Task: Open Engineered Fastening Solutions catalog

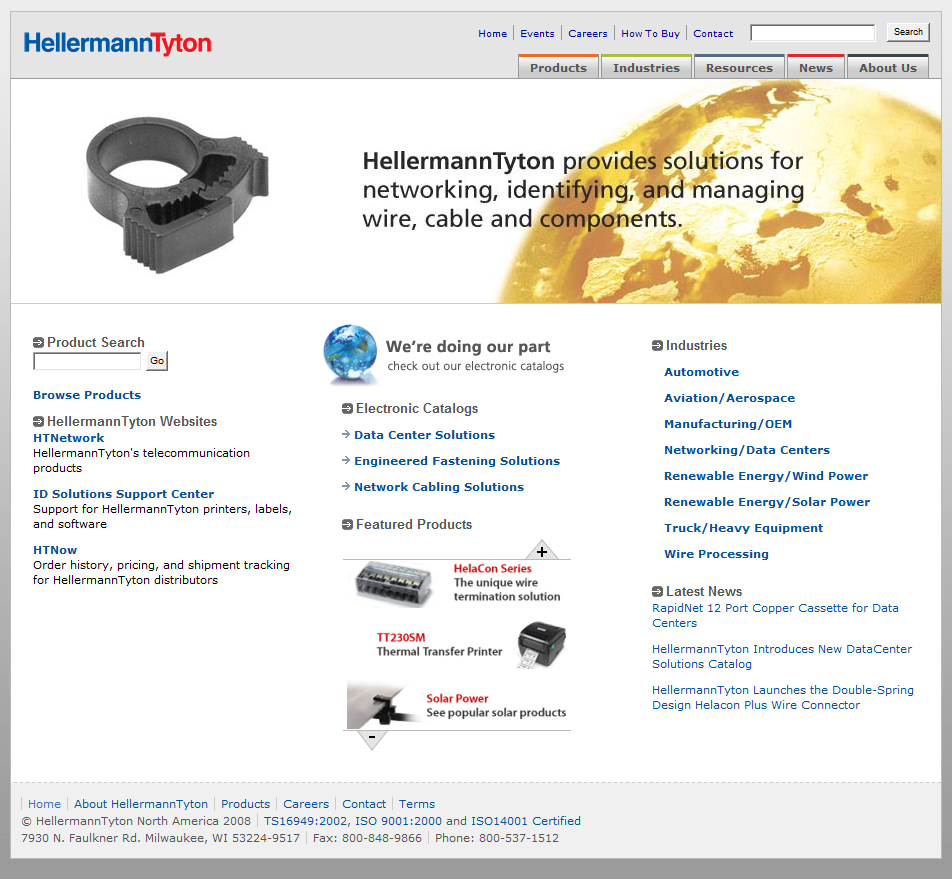Action: tap(457, 461)
